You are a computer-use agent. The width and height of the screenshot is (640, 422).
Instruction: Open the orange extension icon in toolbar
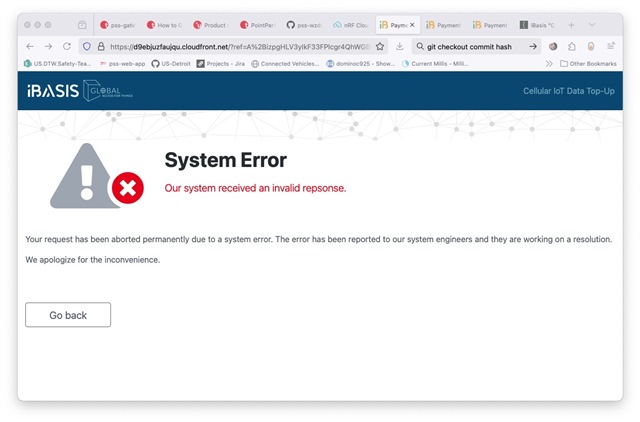(591, 47)
